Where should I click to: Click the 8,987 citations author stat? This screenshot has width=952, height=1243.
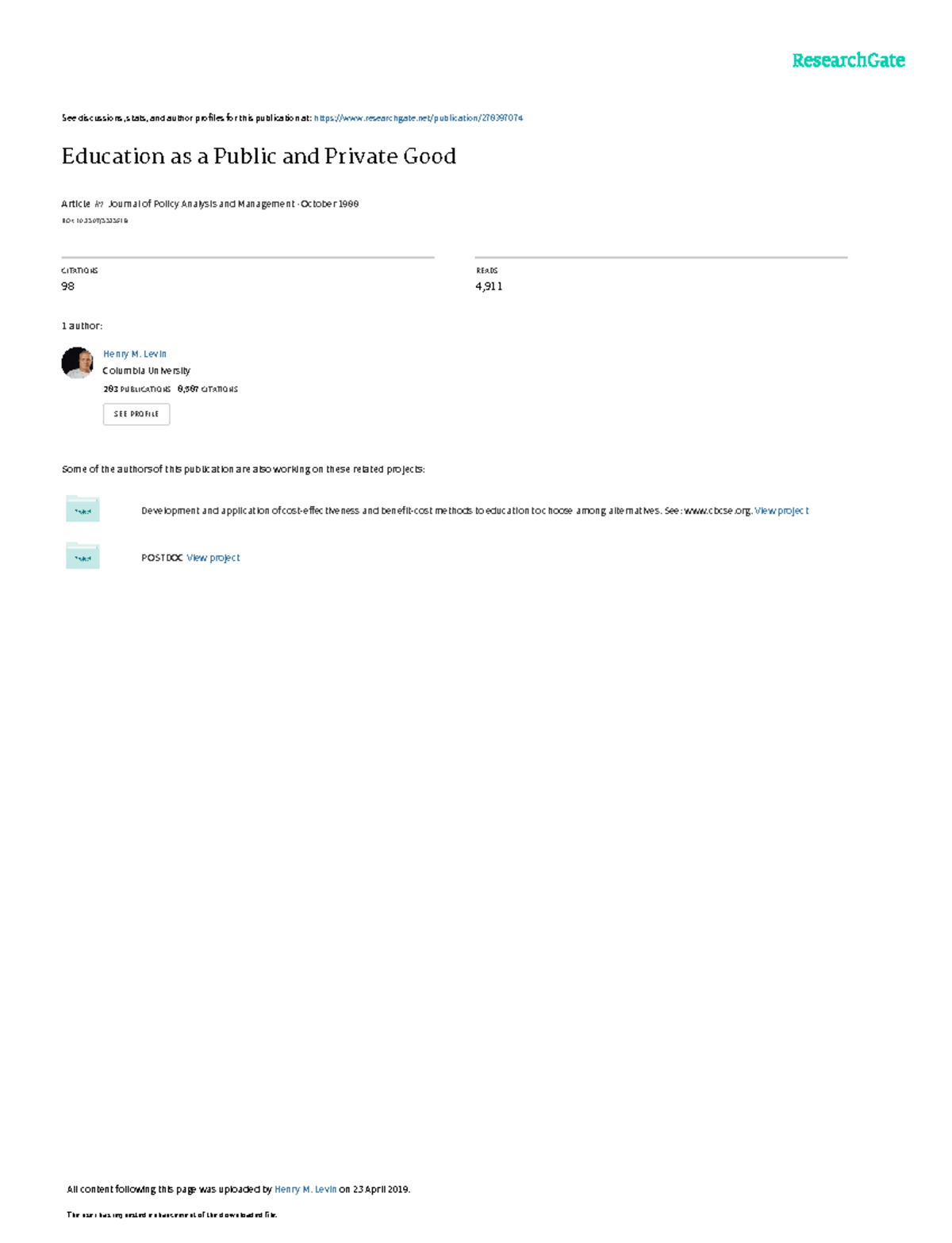click(207, 389)
